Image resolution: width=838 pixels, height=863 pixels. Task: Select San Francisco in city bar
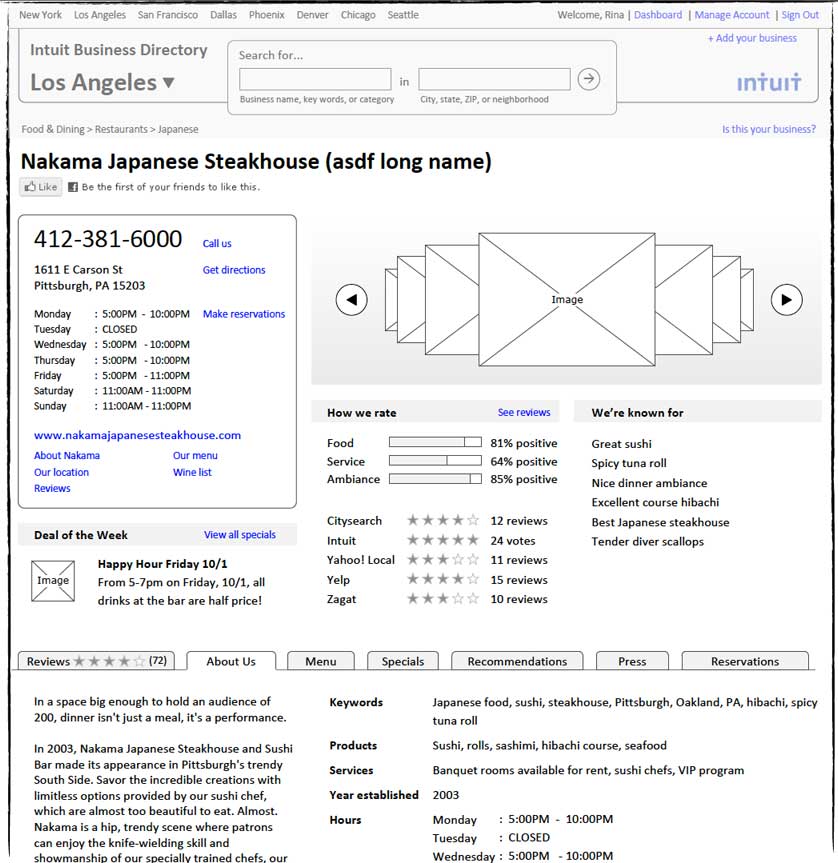[x=168, y=15]
